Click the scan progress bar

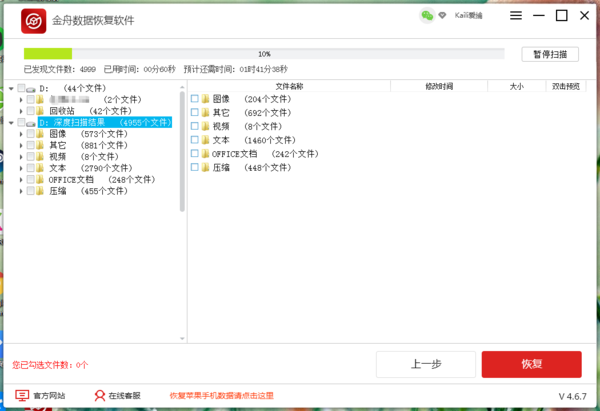(x=264, y=53)
